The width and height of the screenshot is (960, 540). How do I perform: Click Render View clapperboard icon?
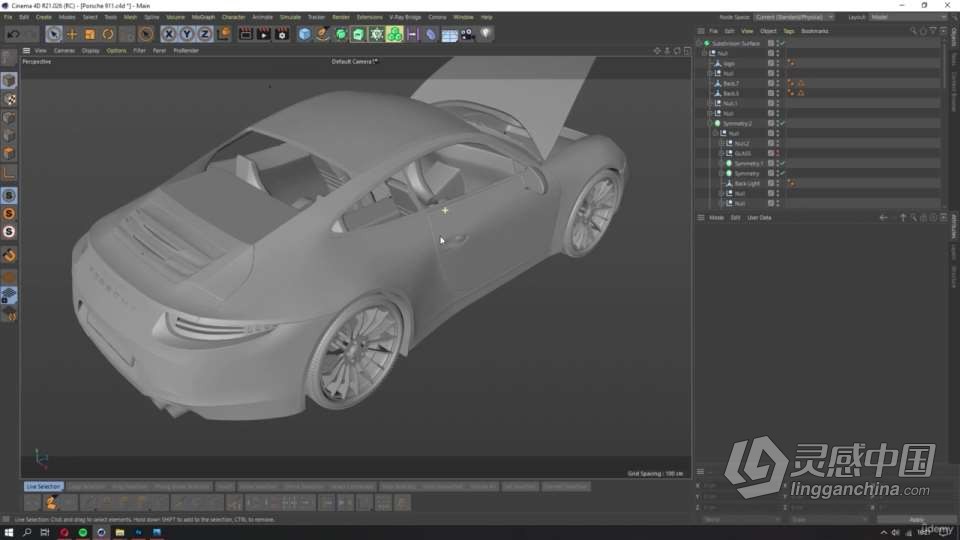coord(246,34)
